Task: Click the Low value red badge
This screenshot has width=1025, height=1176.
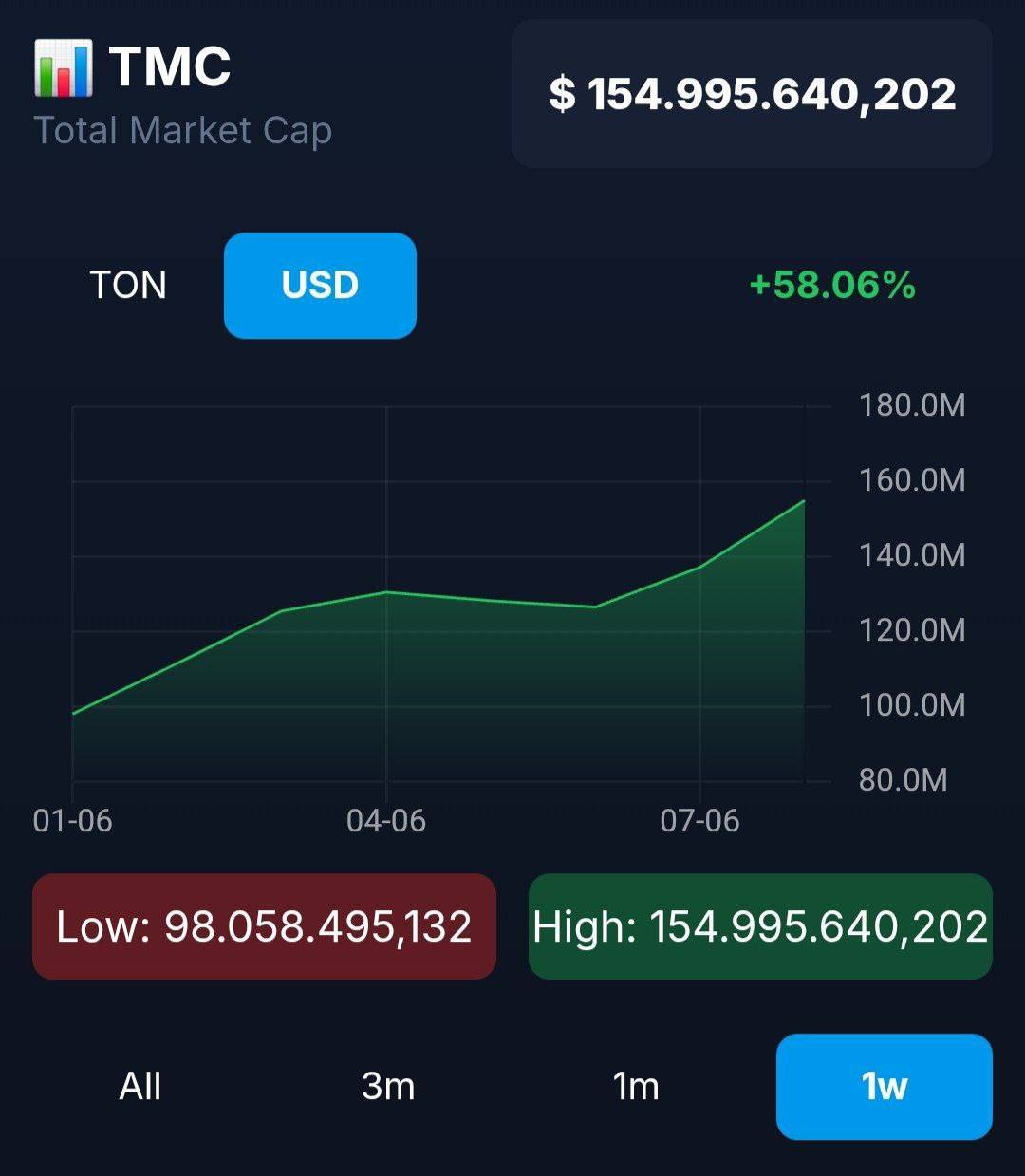Action: pyautogui.click(x=264, y=926)
